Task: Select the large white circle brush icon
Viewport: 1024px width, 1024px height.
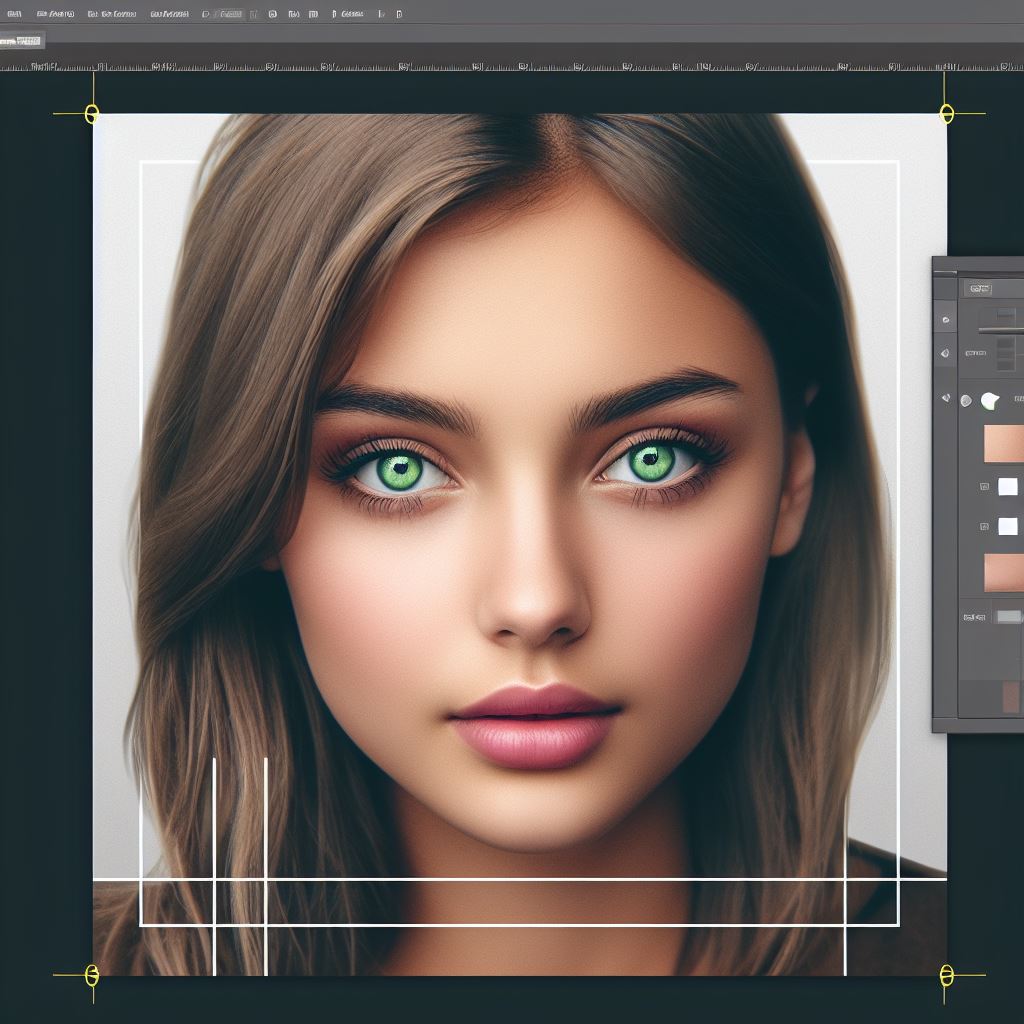Action: (x=990, y=401)
